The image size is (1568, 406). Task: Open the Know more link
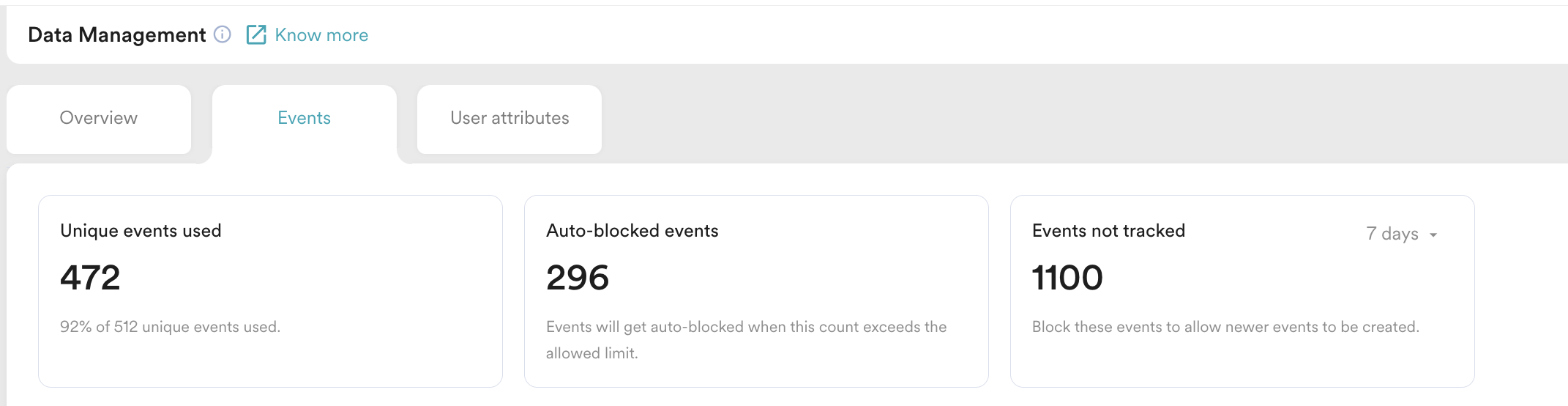321,35
